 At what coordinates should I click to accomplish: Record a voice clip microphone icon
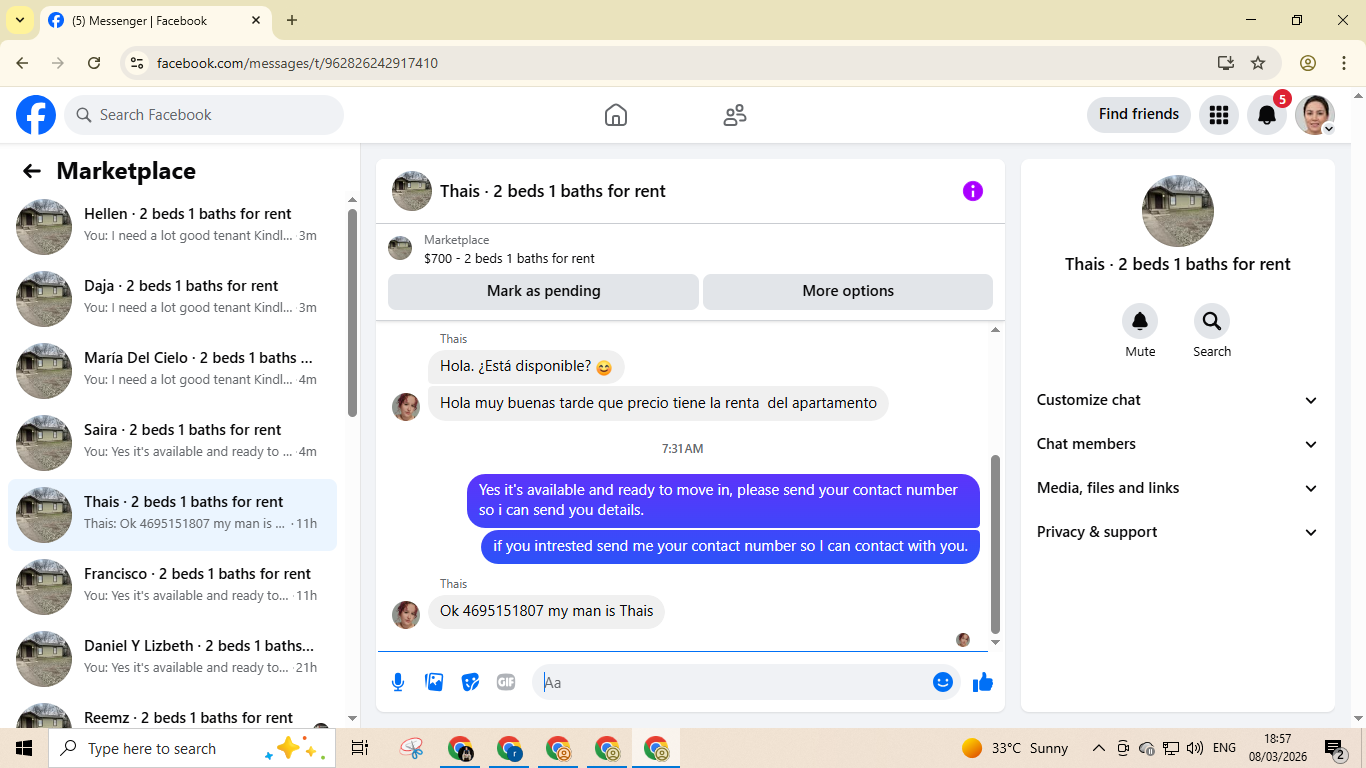[398, 682]
